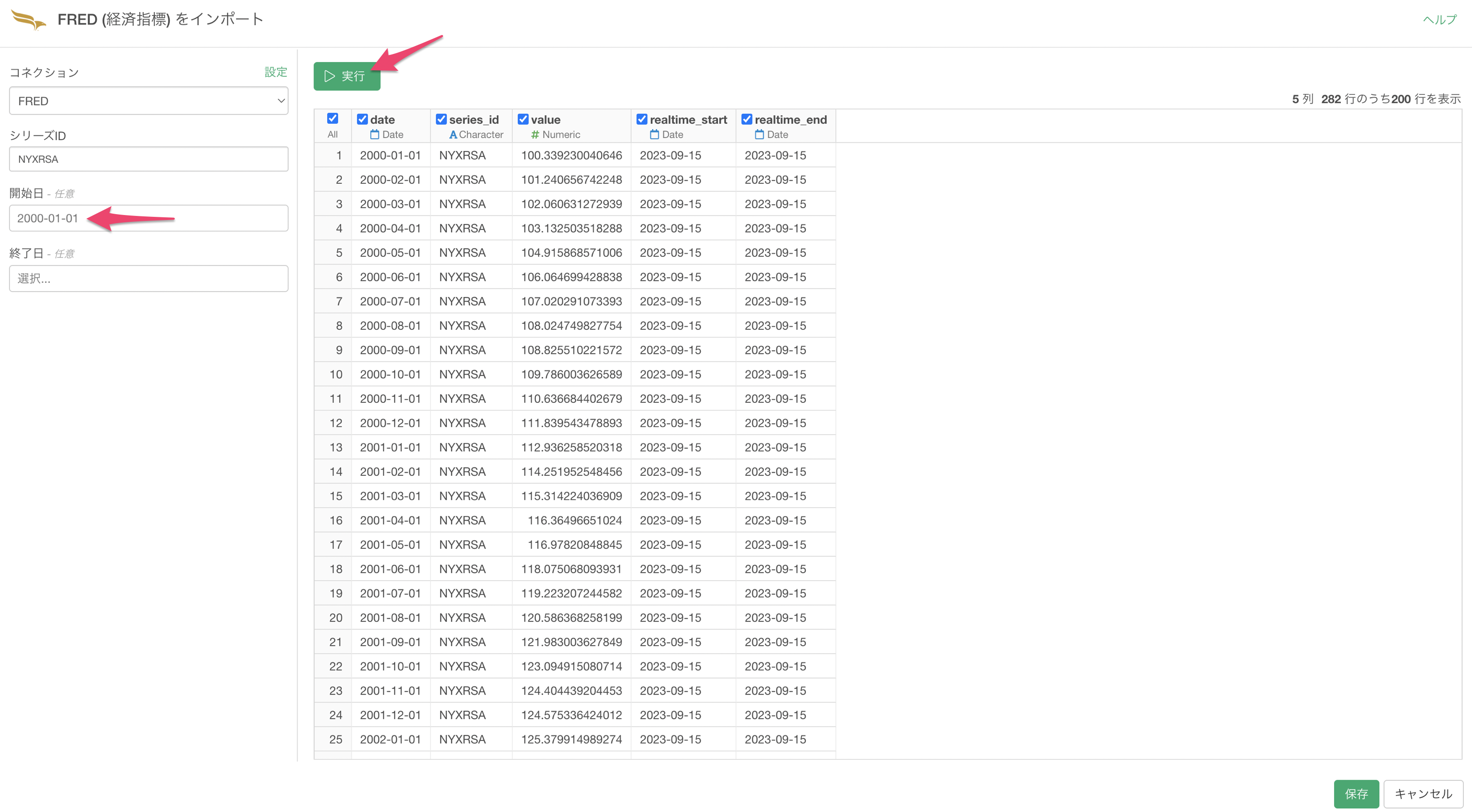Click date cell 2001-12-01
Screen dimensions: 1472x812
tap(390, 715)
